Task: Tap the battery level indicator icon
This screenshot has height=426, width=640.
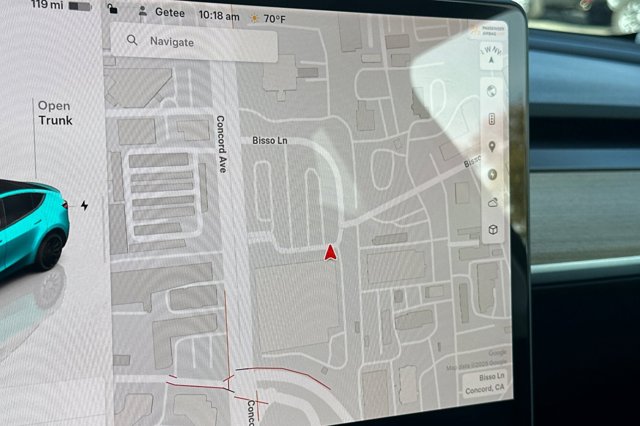Action: [x=79, y=6]
